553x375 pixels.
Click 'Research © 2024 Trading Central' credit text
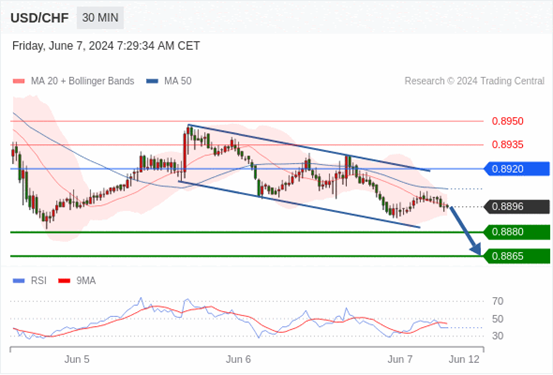(x=474, y=81)
